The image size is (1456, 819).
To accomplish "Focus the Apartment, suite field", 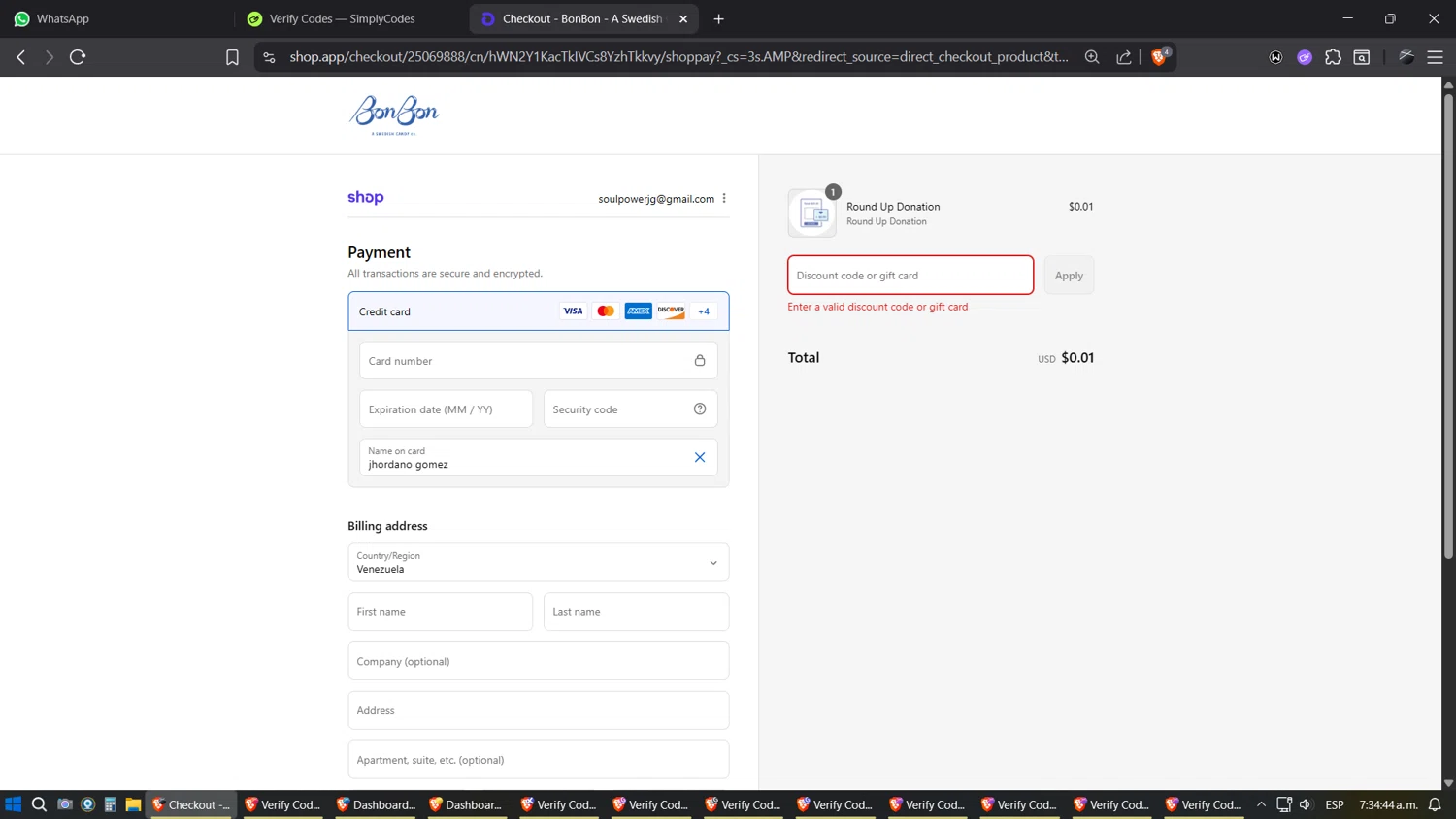I will 539,760.
